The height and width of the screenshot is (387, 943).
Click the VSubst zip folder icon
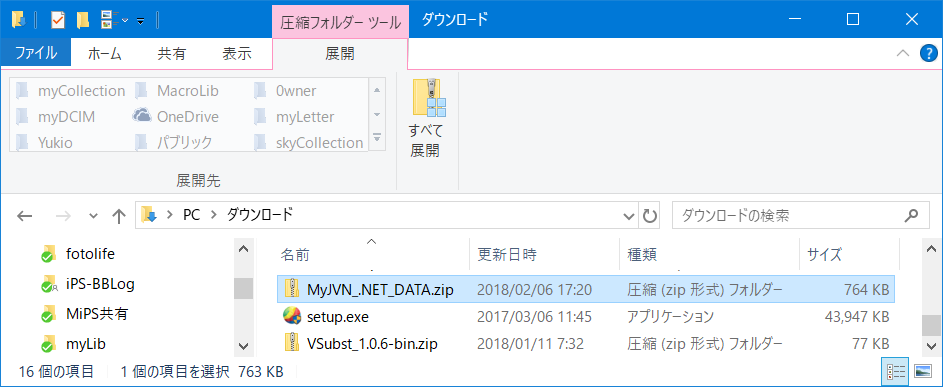click(x=291, y=343)
